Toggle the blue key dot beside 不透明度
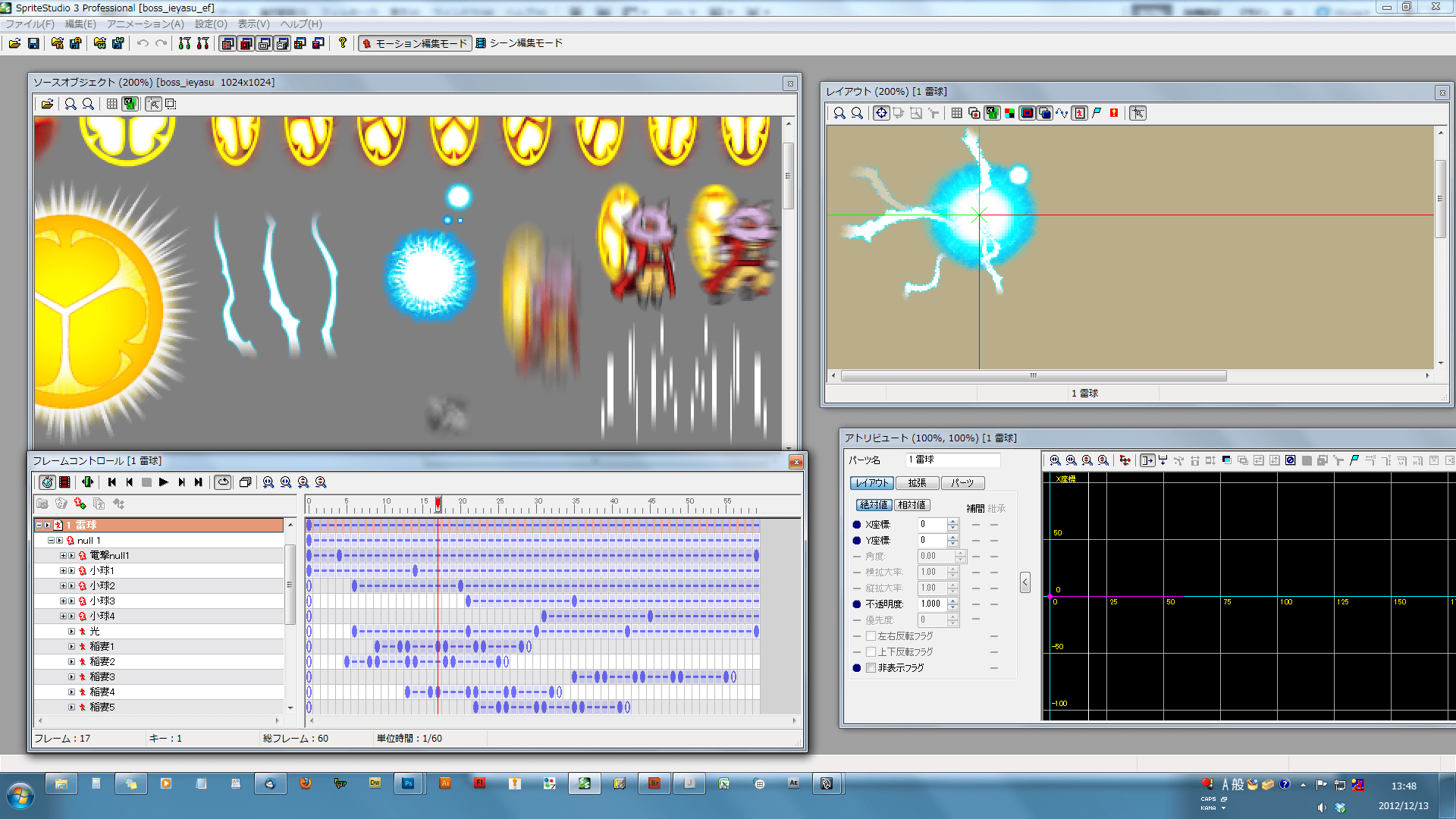Screen dimensions: 1456x819 pos(857,604)
